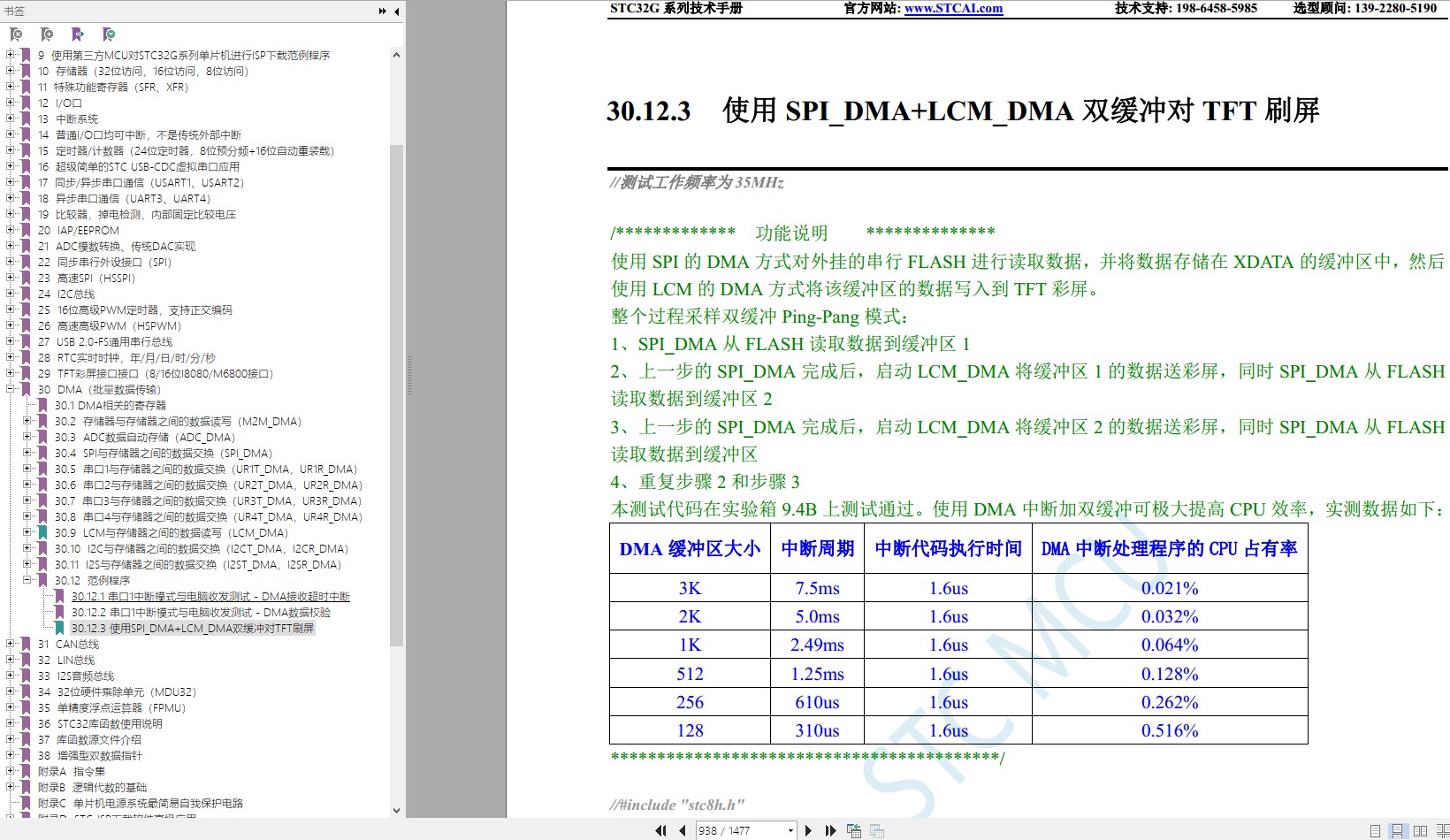
Task: Click the bookmark icon beside 31 CAN总线
Action: pyautogui.click(x=26, y=645)
